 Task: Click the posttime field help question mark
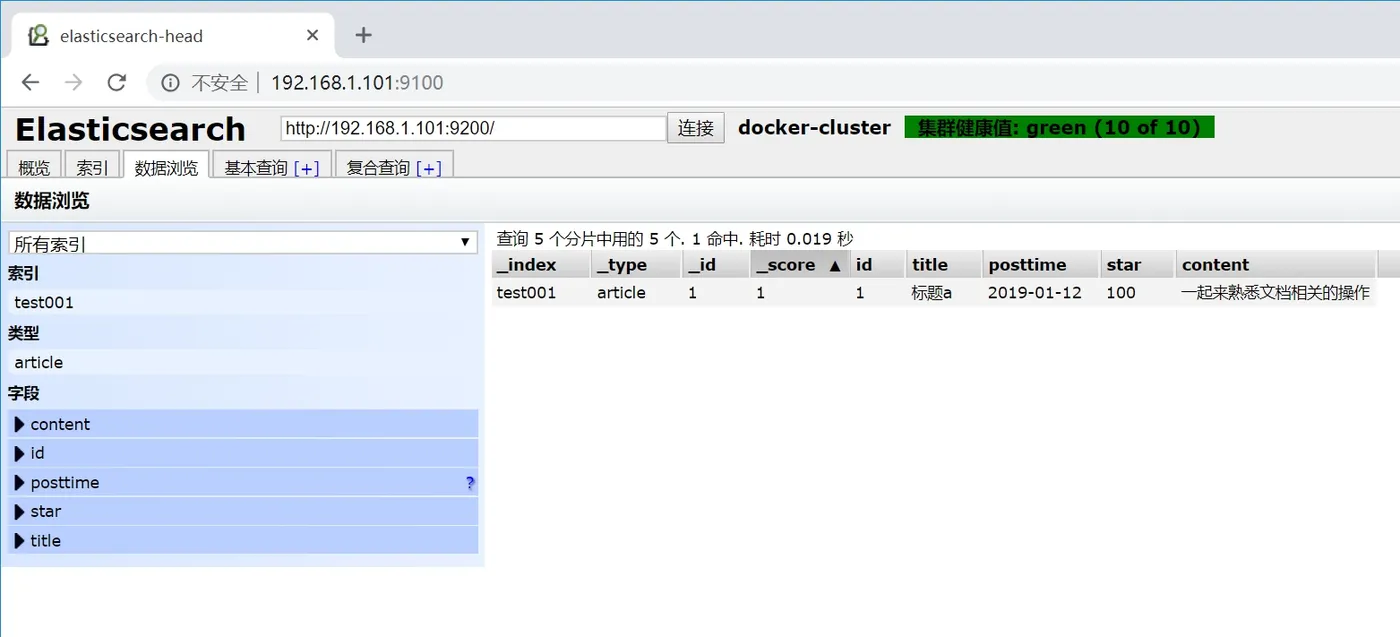click(x=470, y=483)
